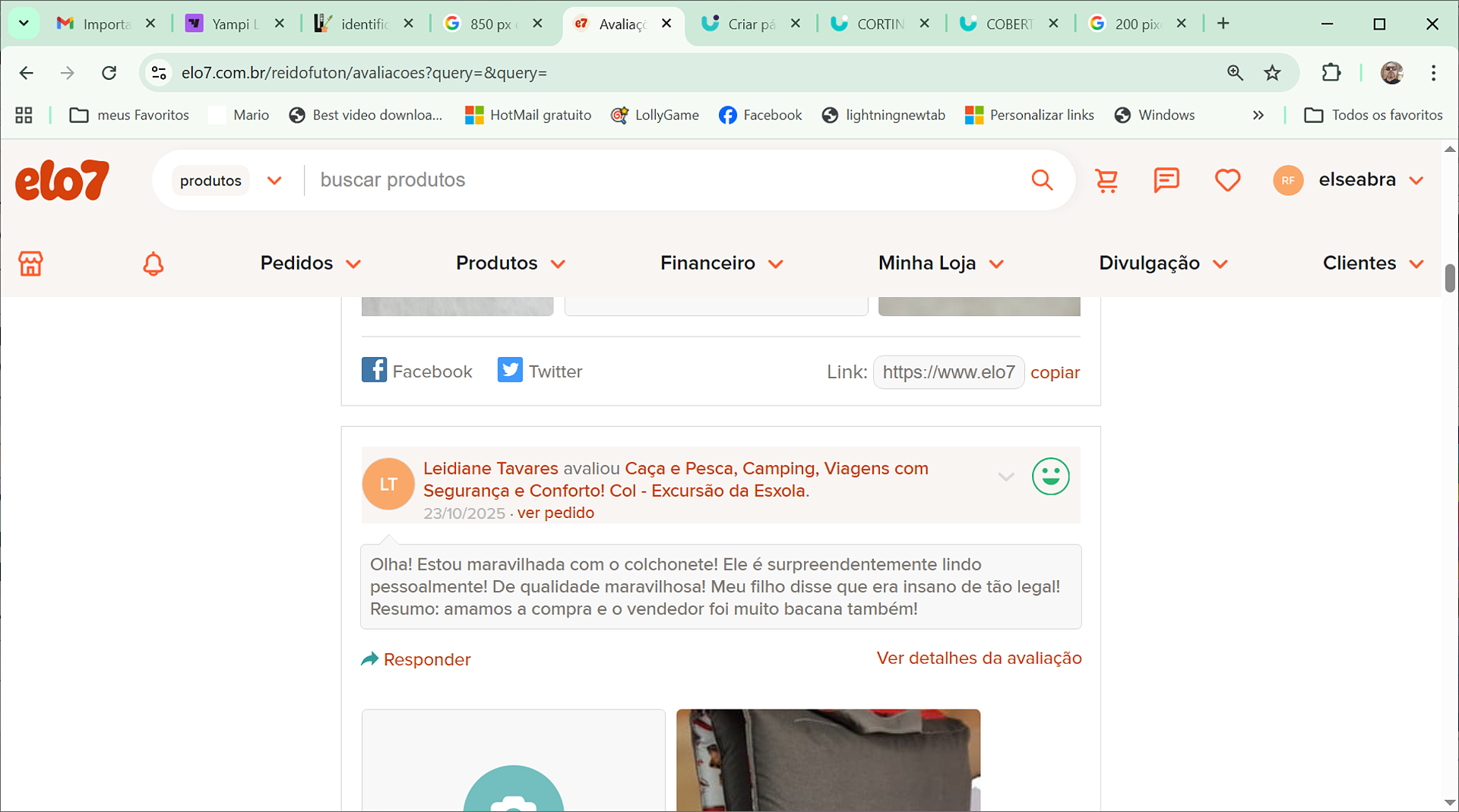
Task: Open the shopping cart icon
Action: [x=1106, y=181]
